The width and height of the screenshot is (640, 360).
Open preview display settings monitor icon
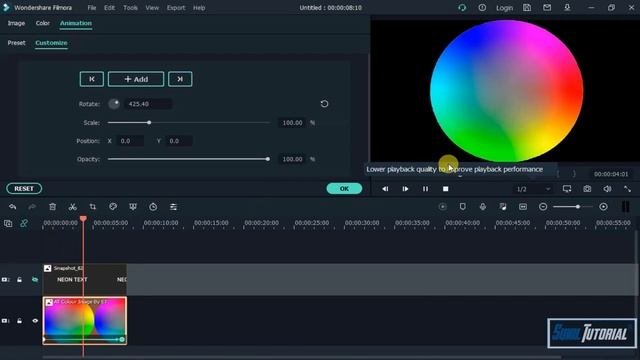click(567, 189)
